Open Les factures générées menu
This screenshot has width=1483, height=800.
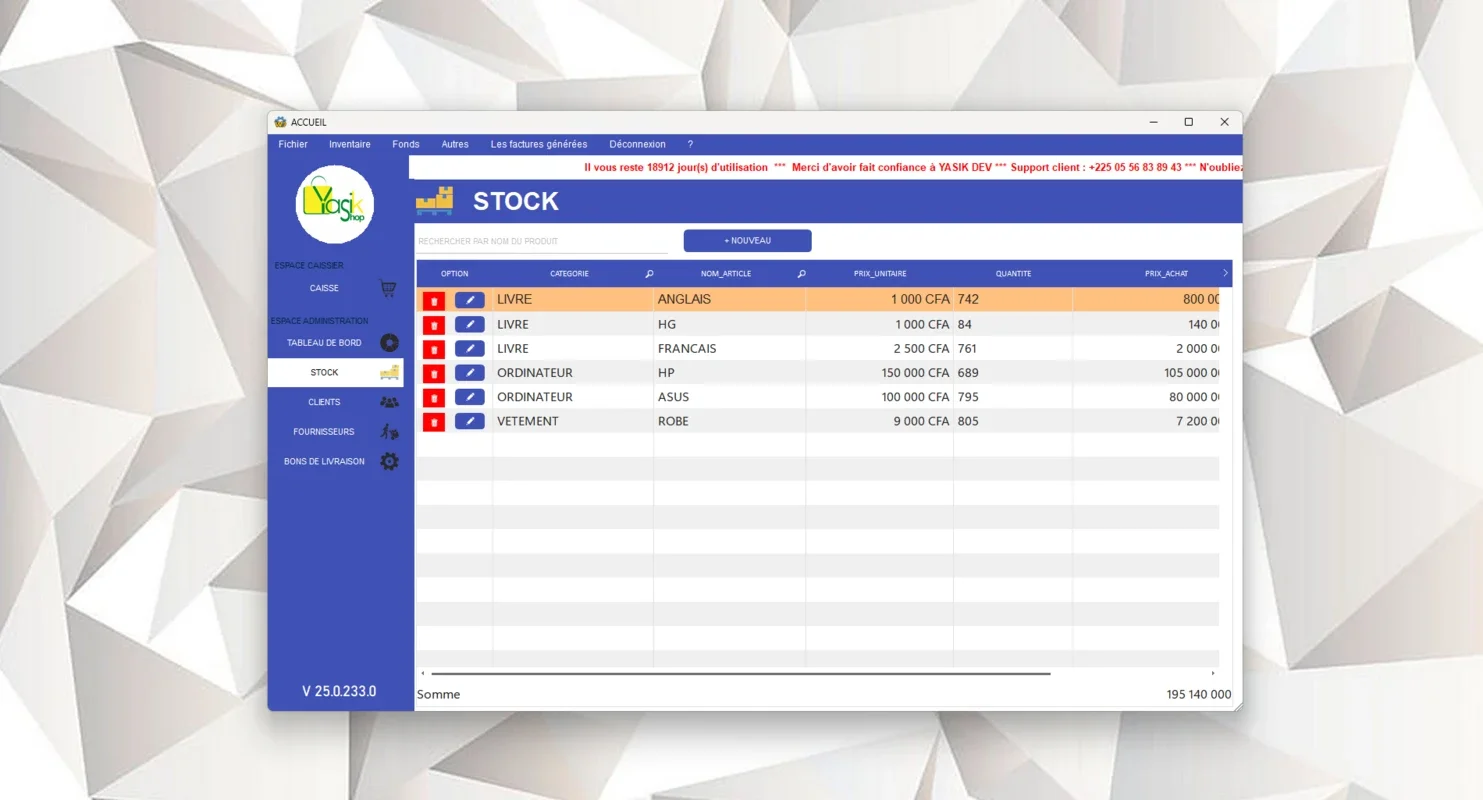[539, 144]
